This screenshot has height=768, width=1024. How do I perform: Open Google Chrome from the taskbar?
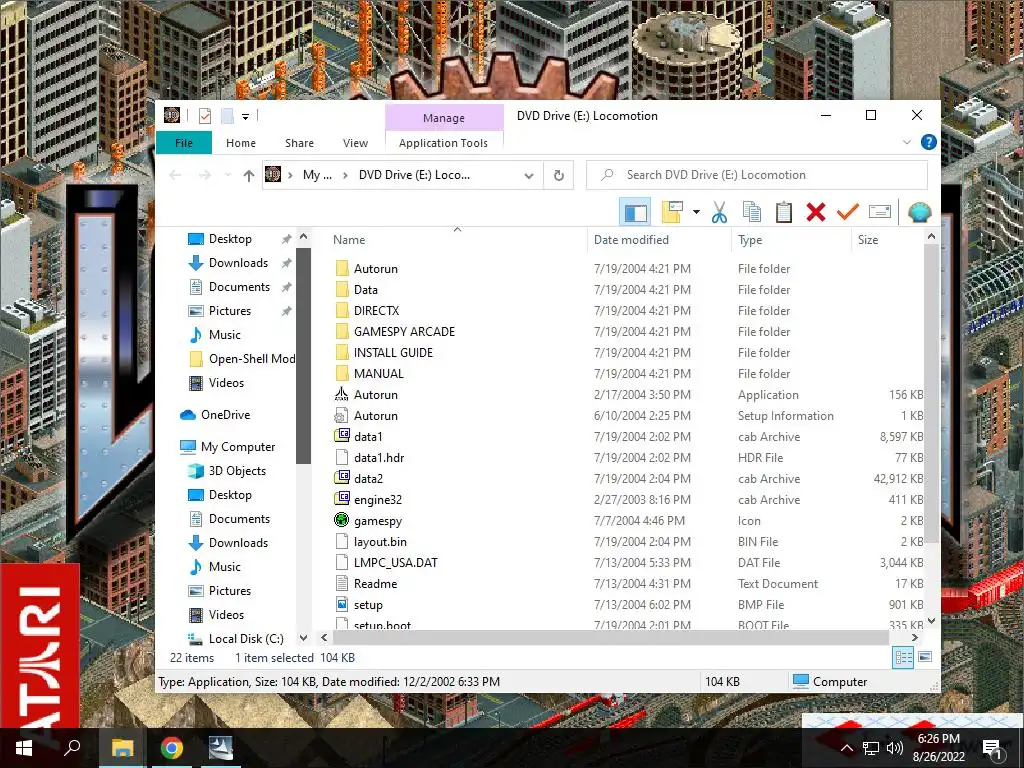172,748
